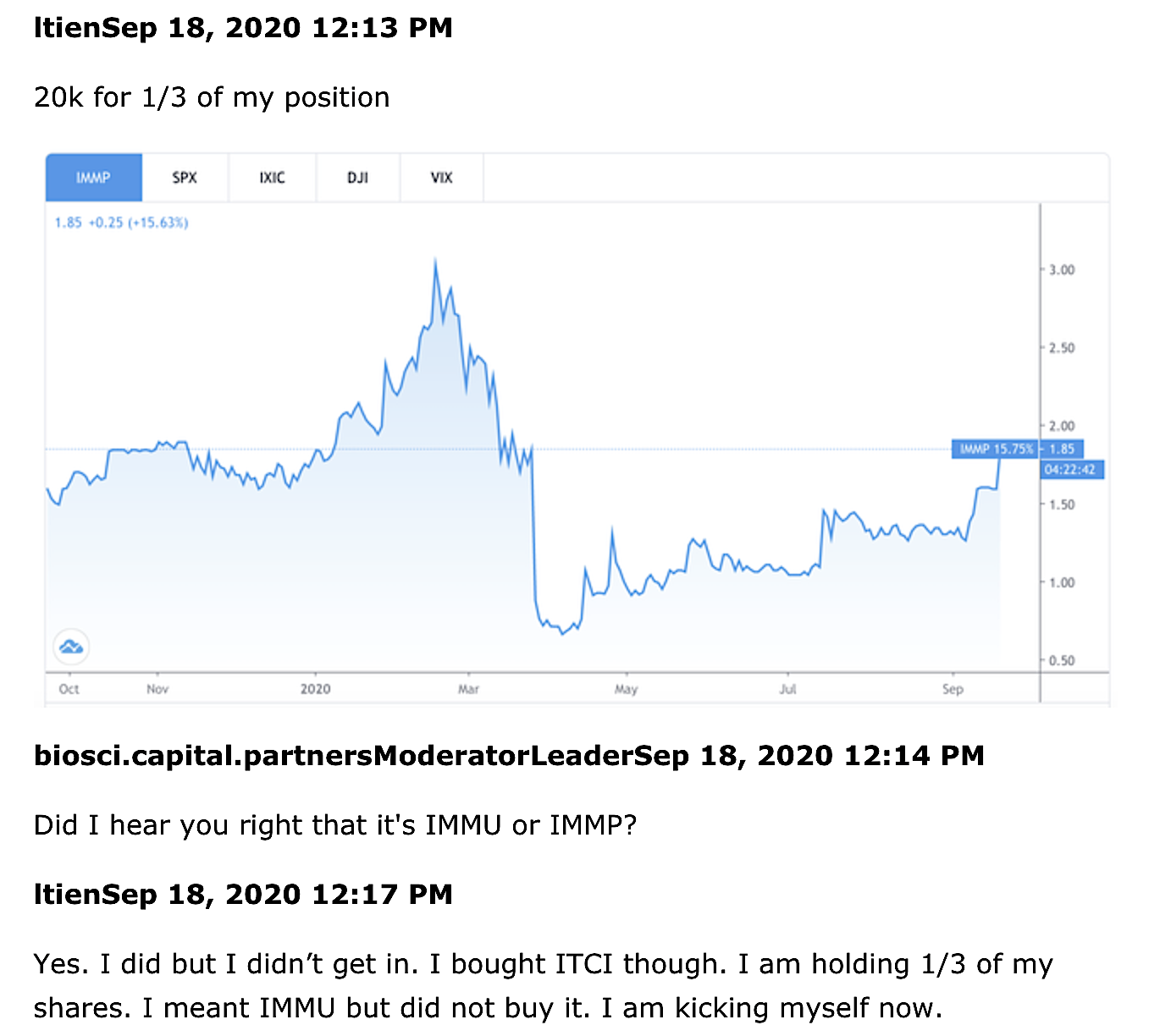Screen dimensions: 1160x1036
Task: Click the 0.50 price scale label
Action: 1062,661
